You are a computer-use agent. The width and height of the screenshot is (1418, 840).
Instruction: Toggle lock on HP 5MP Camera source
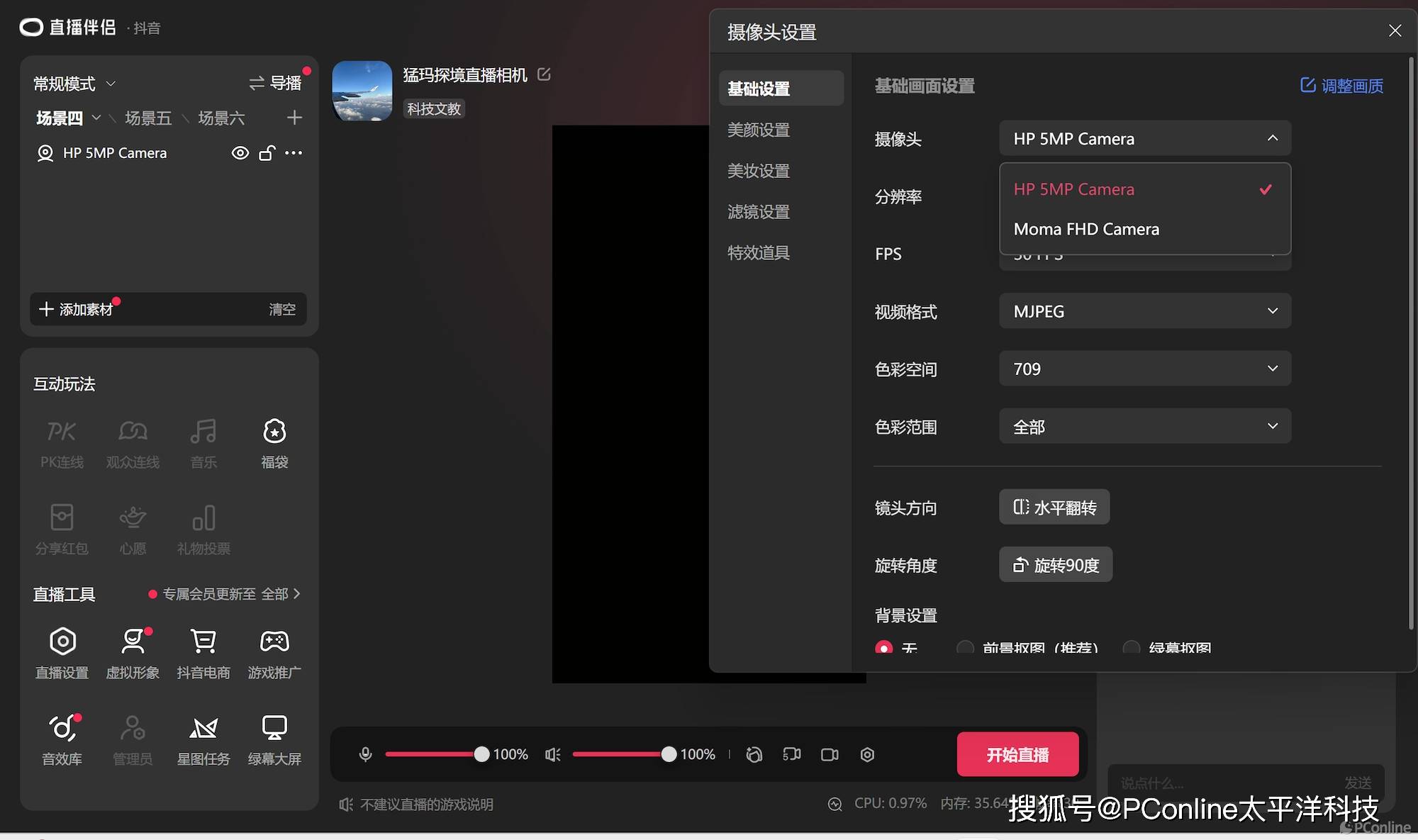(267, 152)
